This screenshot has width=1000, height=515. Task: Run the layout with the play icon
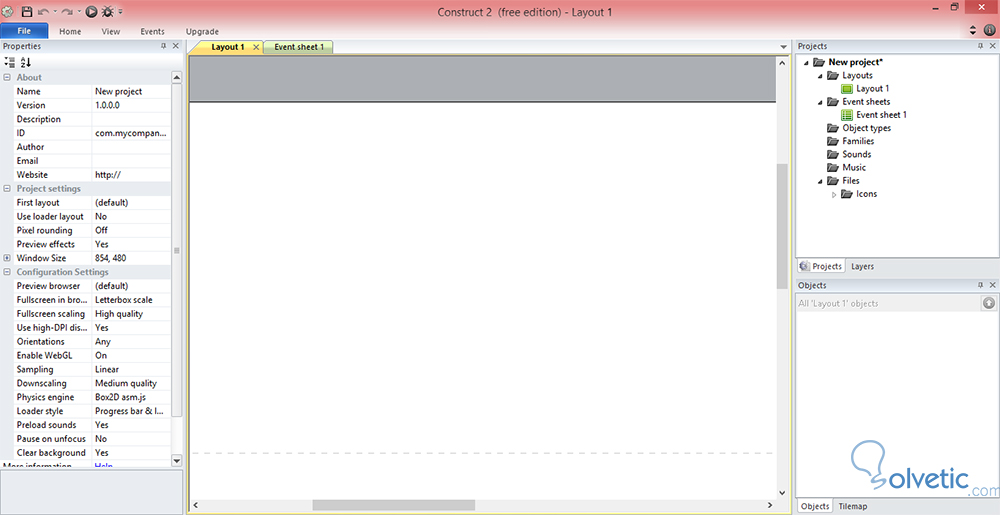coord(91,11)
